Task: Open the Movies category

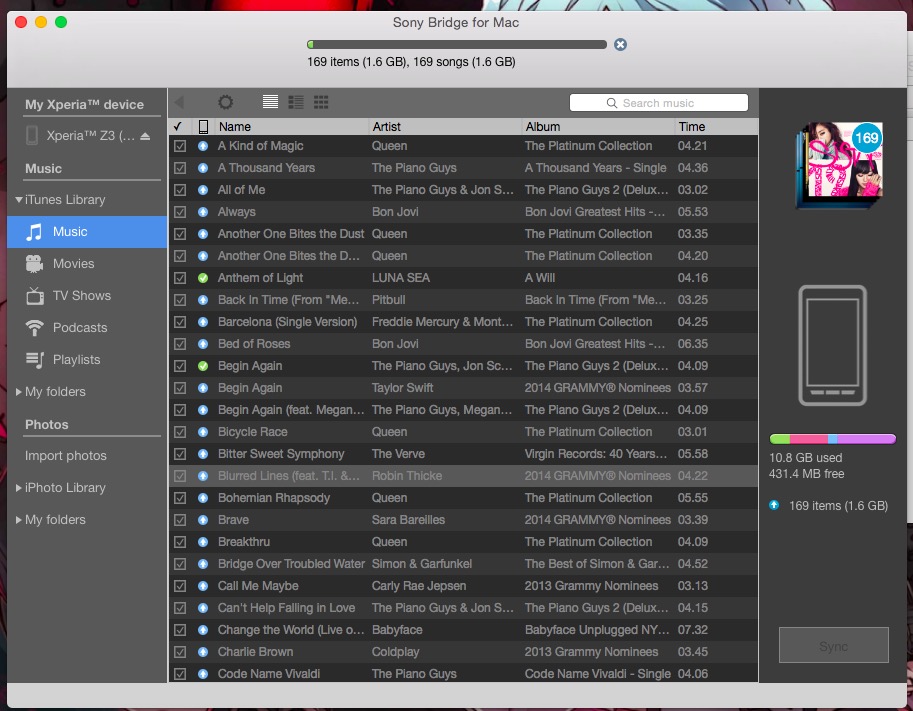Action: click(x=87, y=264)
